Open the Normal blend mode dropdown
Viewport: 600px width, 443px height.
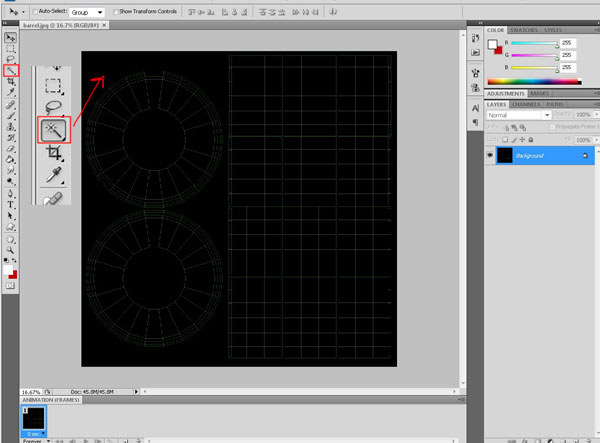pyautogui.click(x=518, y=115)
